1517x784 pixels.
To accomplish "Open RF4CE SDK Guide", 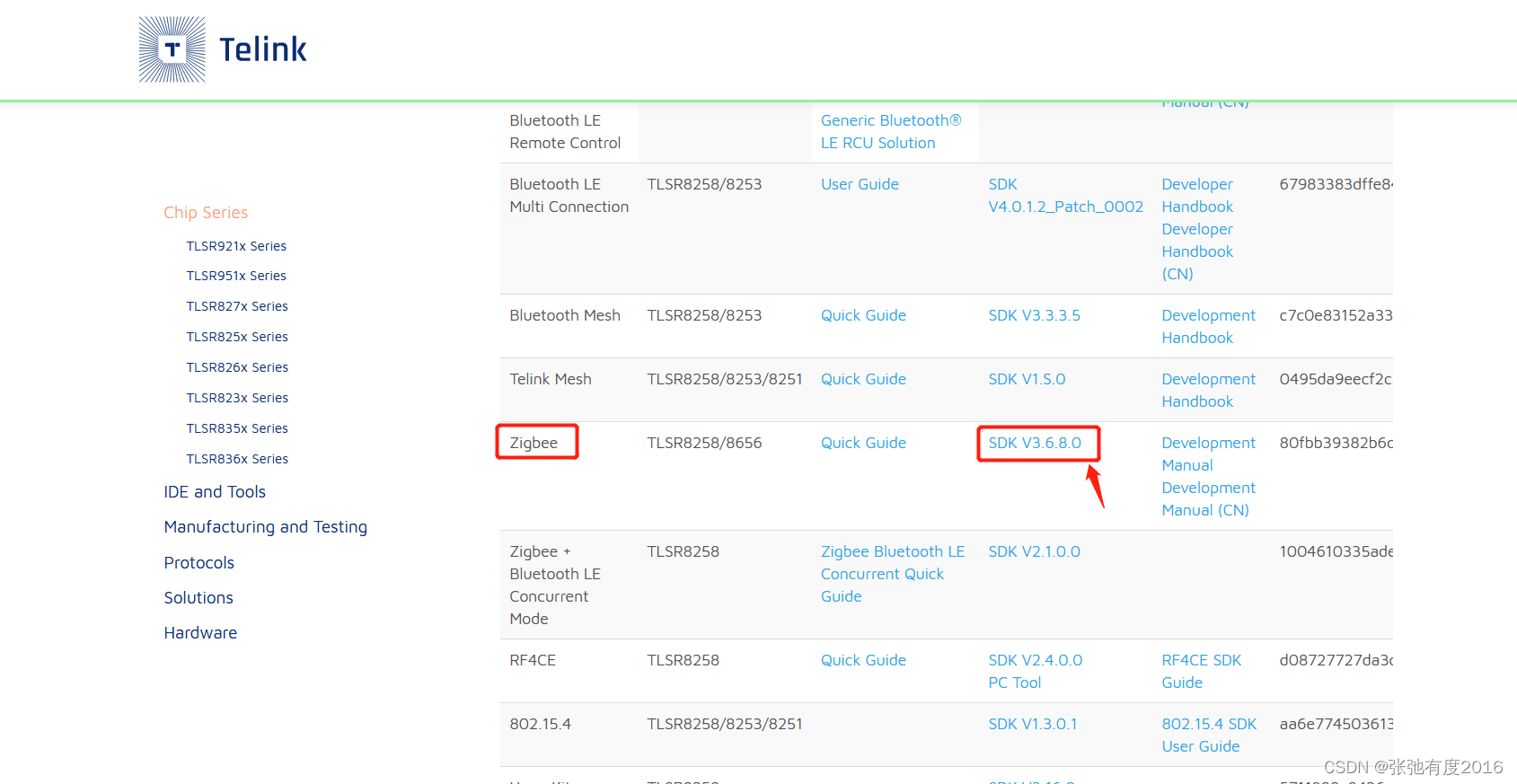I will (x=1201, y=672).
